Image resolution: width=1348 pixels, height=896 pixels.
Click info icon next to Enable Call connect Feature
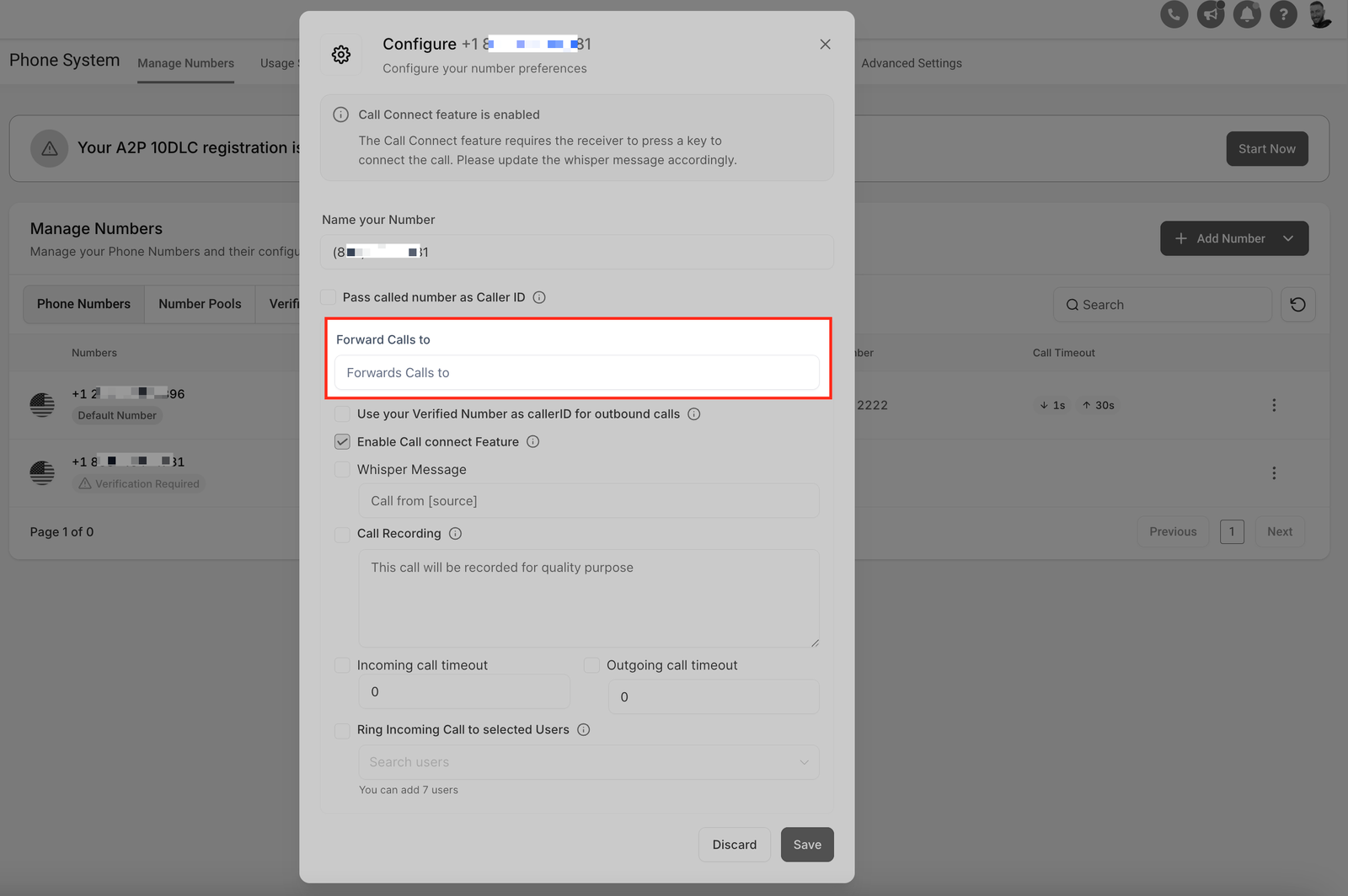coord(533,442)
